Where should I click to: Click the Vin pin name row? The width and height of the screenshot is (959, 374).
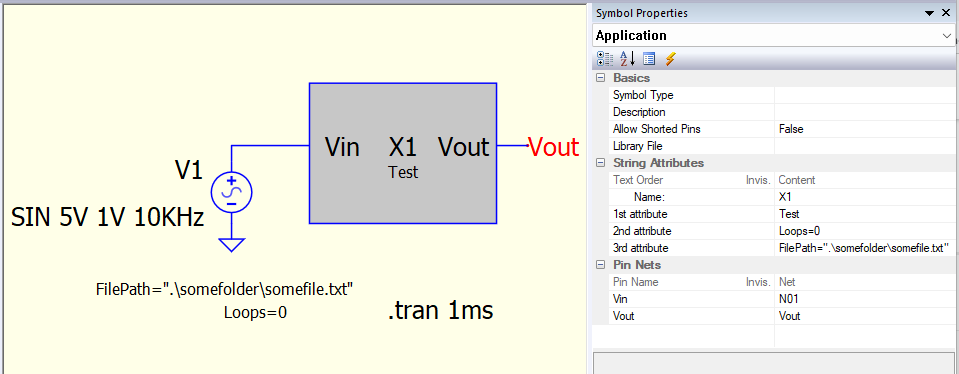[620, 299]
